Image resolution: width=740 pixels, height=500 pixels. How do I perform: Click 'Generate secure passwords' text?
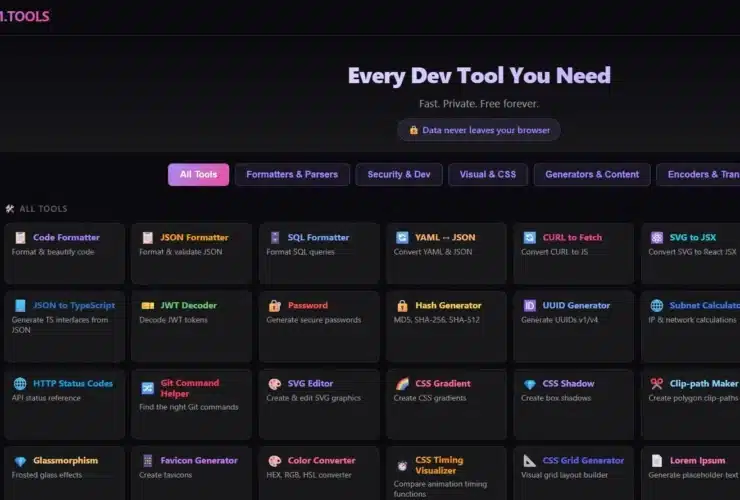[x=314, y=320]
